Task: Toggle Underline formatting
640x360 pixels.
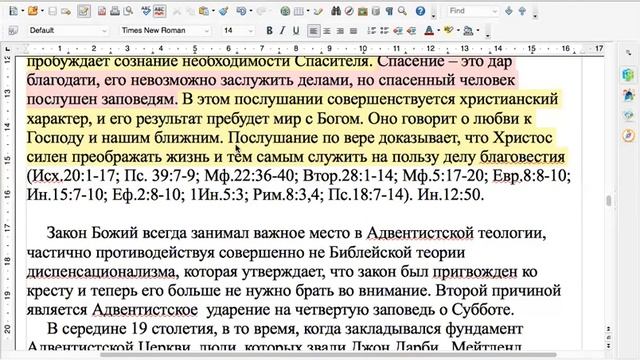Action: 296,30
